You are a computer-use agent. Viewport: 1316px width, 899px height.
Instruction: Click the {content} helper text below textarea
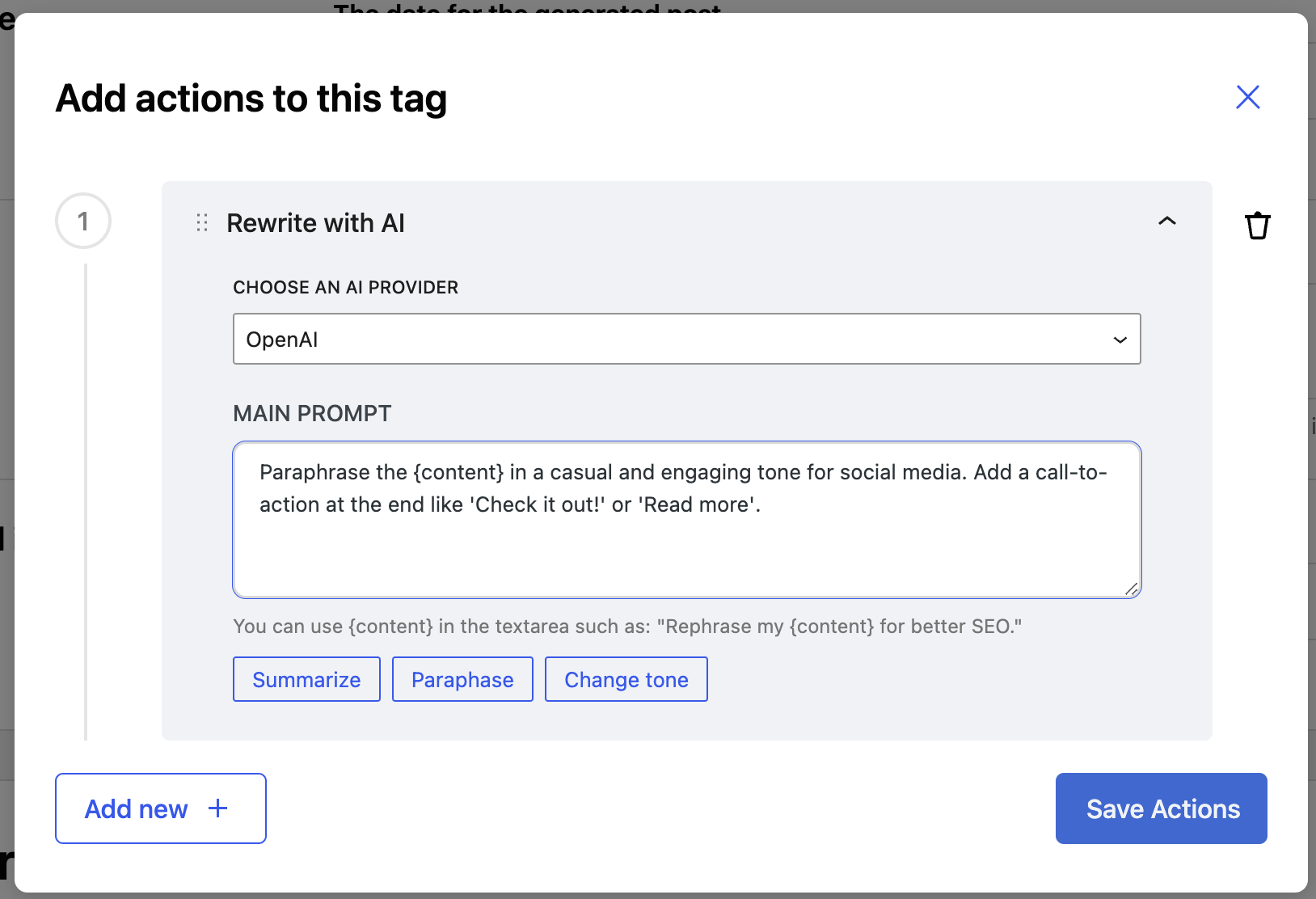point(626,627)
